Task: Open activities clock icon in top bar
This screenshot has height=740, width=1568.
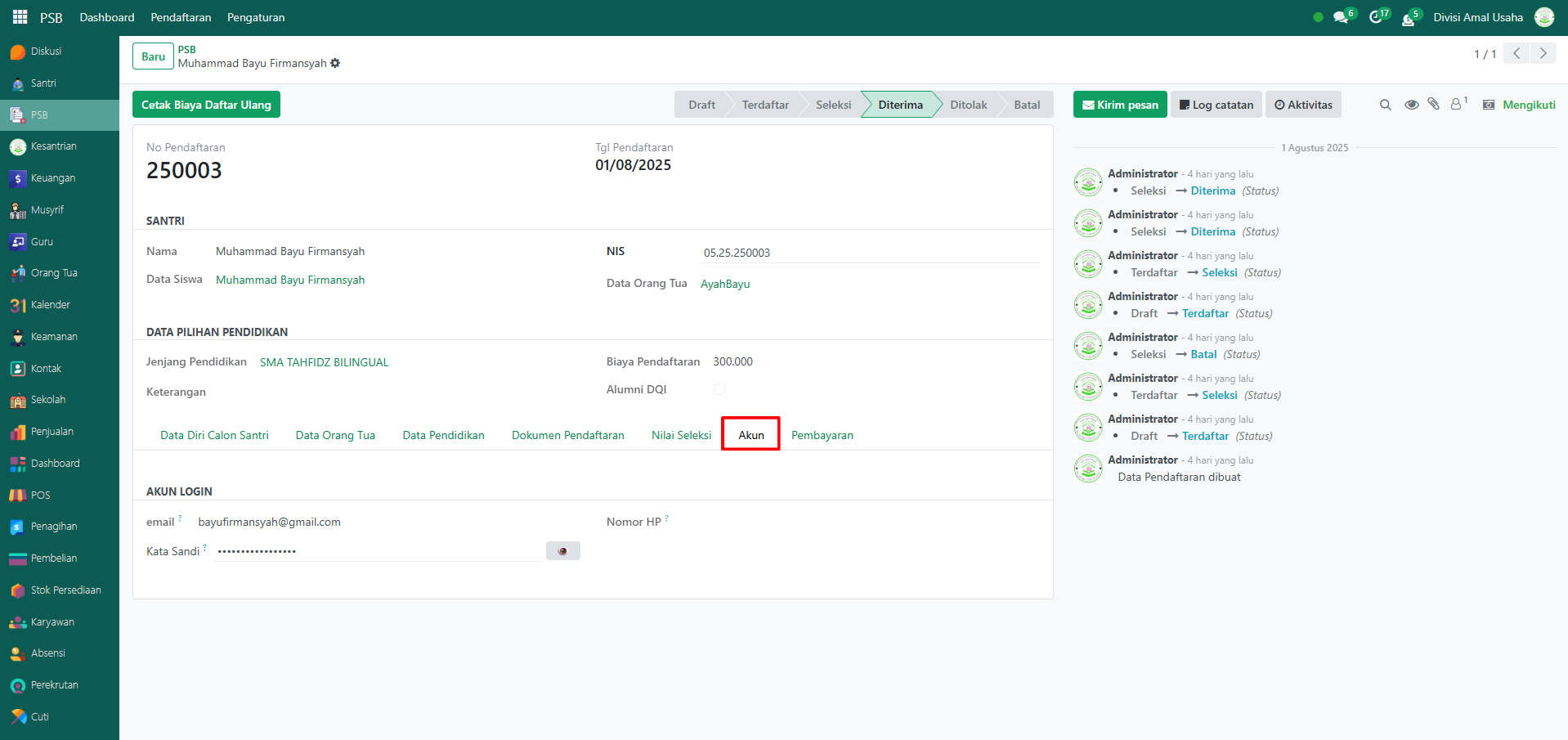Action: (1376, 17)
